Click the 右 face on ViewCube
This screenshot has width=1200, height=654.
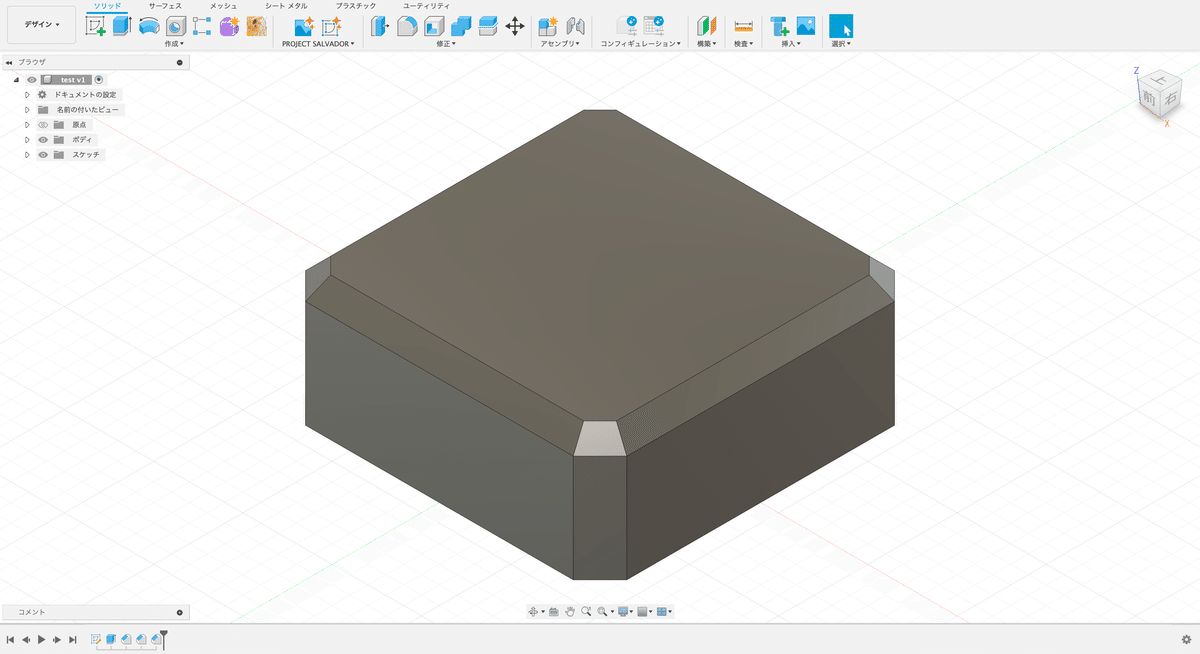pyautogui.click(x=1169, y=96)
